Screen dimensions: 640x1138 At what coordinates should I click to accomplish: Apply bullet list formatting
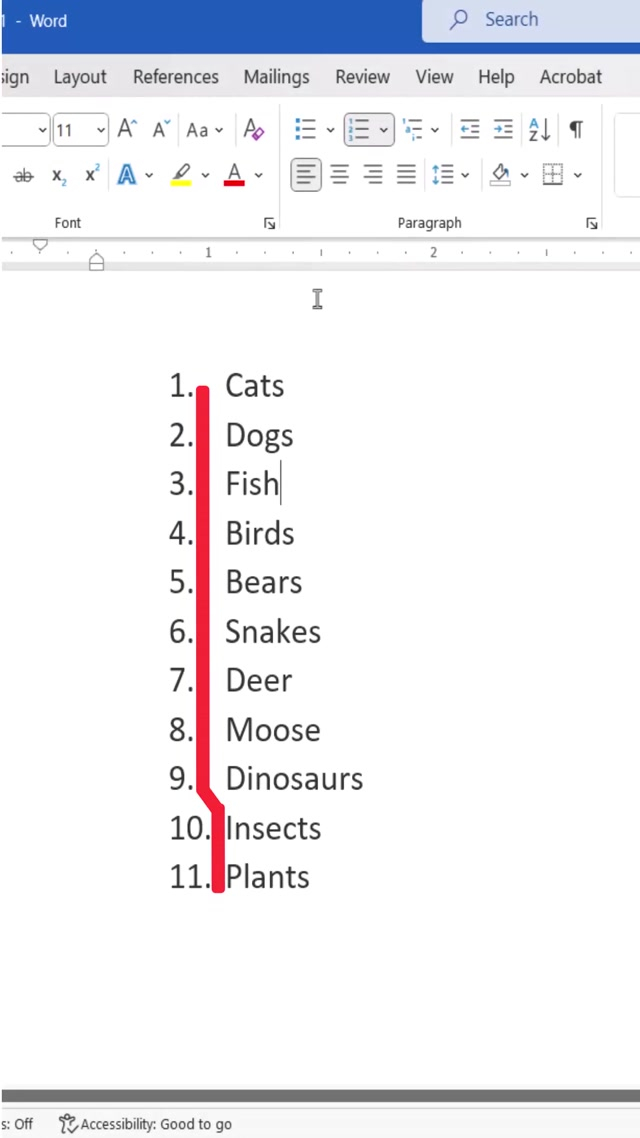[305, 129]
